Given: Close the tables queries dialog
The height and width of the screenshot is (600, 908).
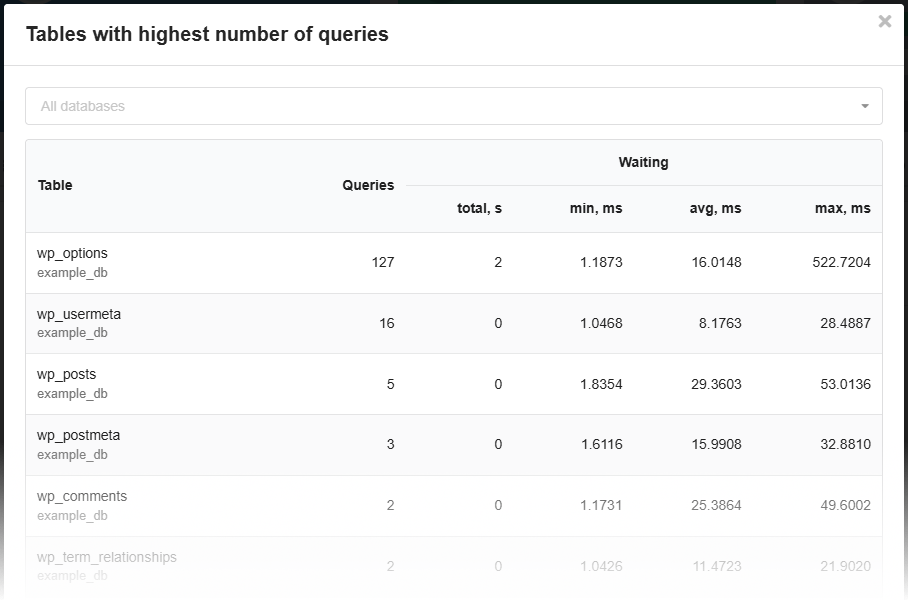Looking at the screenshot, I should 884,21.
